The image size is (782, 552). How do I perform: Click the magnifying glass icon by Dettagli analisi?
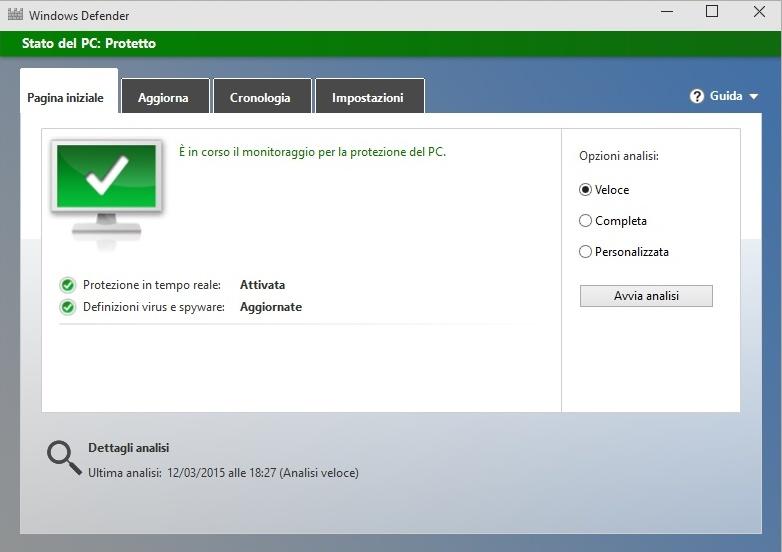click(x=64, y=457)
